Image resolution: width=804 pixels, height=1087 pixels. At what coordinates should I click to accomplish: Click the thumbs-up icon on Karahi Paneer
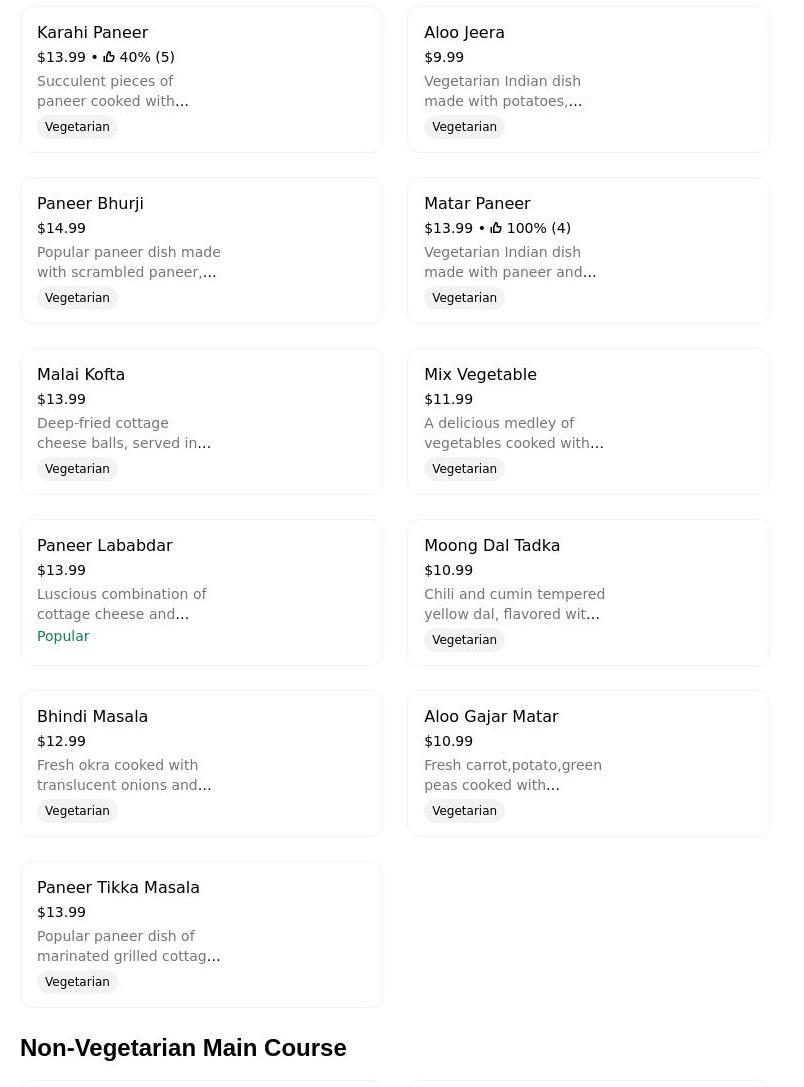pos(109,57)
